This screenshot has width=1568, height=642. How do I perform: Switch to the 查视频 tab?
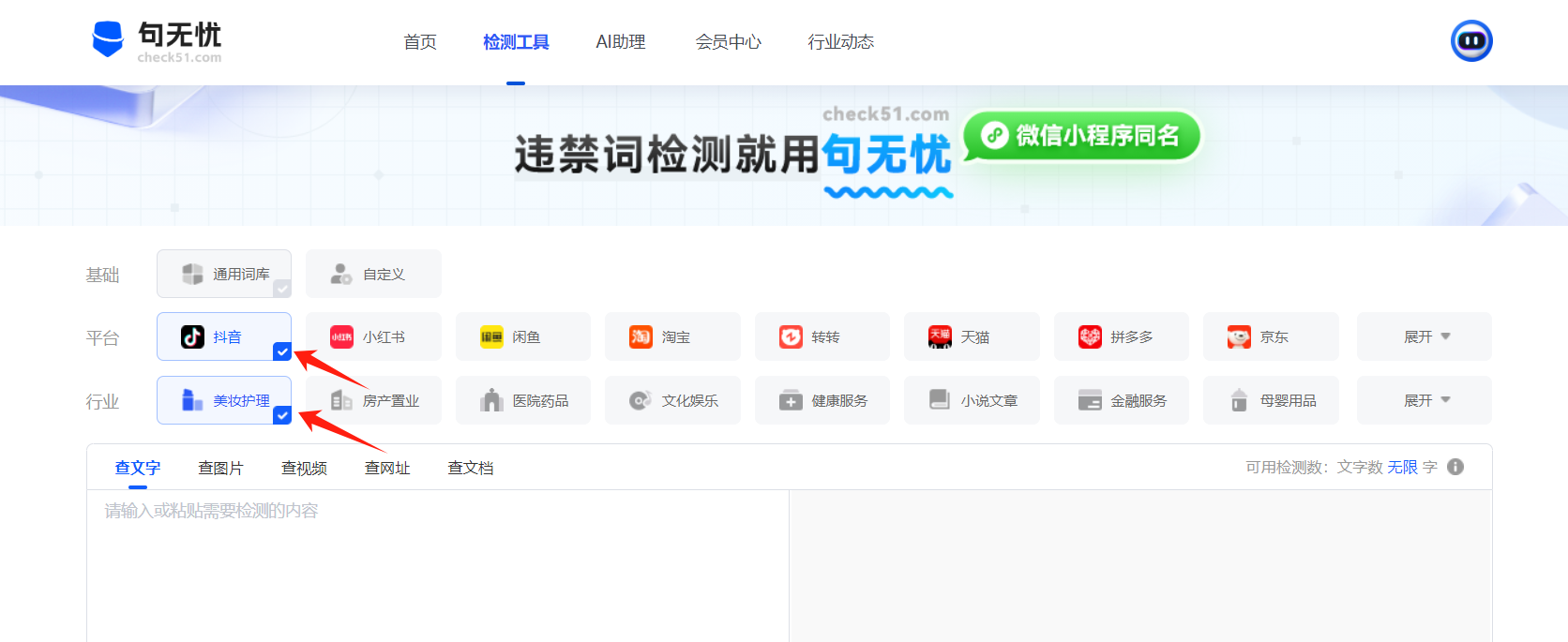click(x=305, y=468)
